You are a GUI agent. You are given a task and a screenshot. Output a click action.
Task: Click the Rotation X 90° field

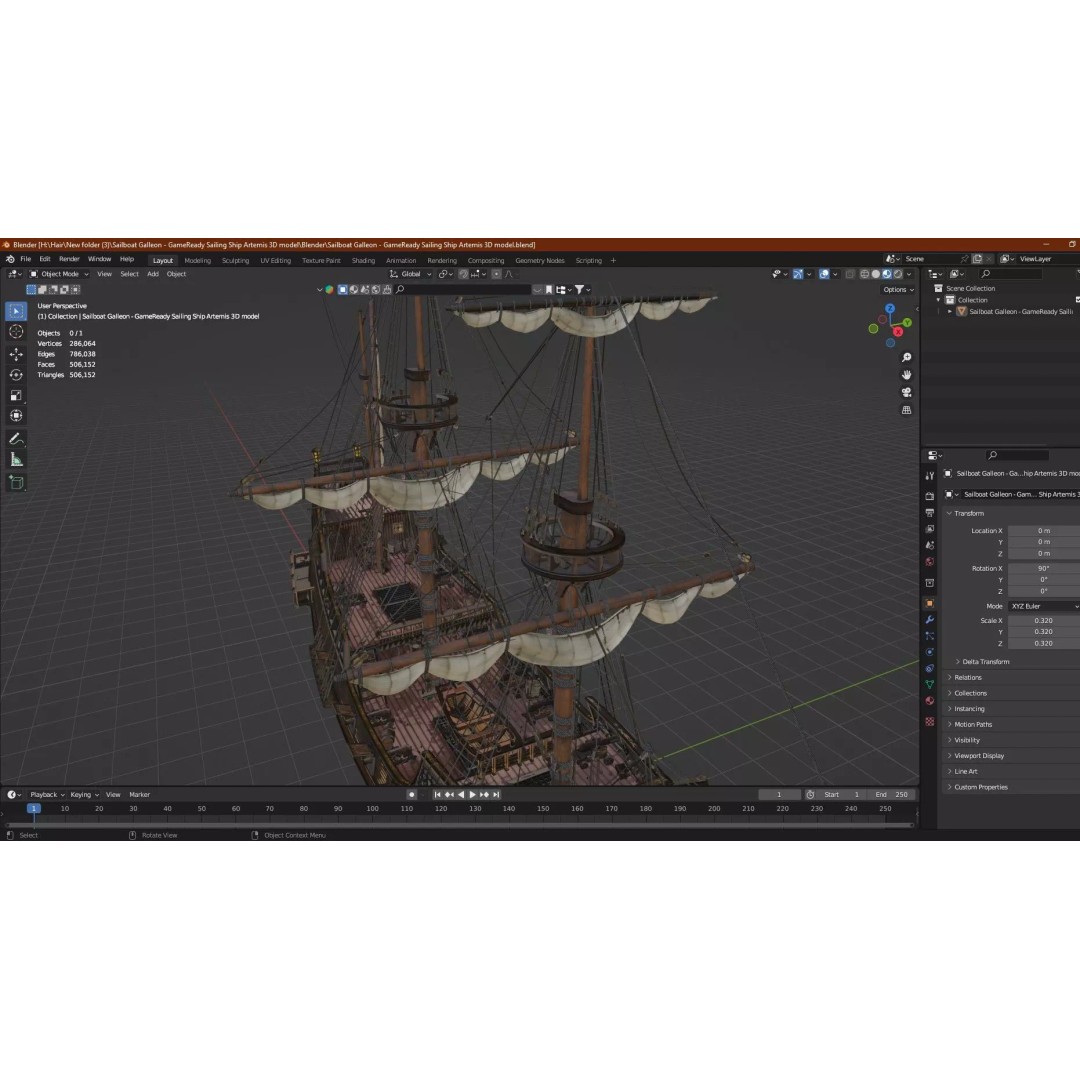(1043, 569)
